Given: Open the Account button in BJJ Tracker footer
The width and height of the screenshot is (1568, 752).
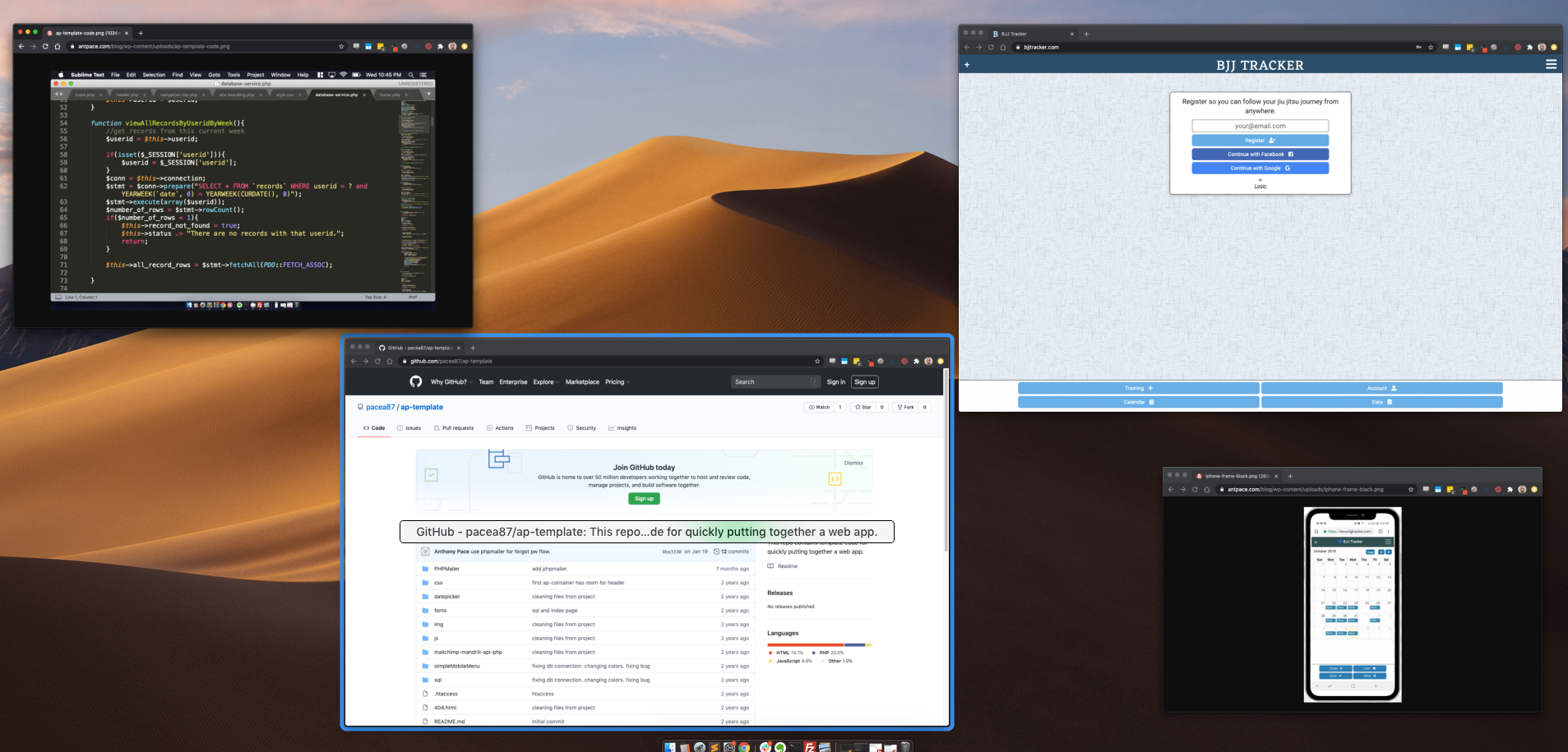Looking at the screenshot, I should [x=1382, y=388].
